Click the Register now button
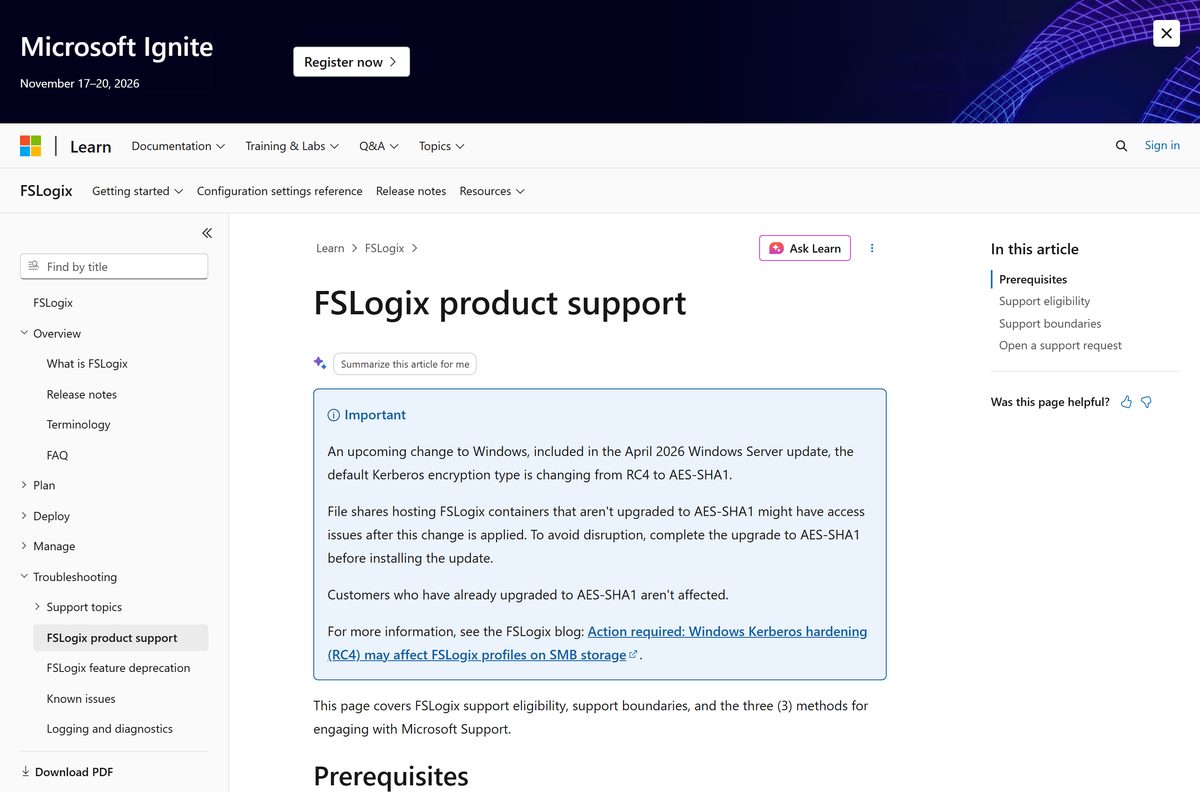The height and width of the screenshot is (792, 1200). click(351, 62)
